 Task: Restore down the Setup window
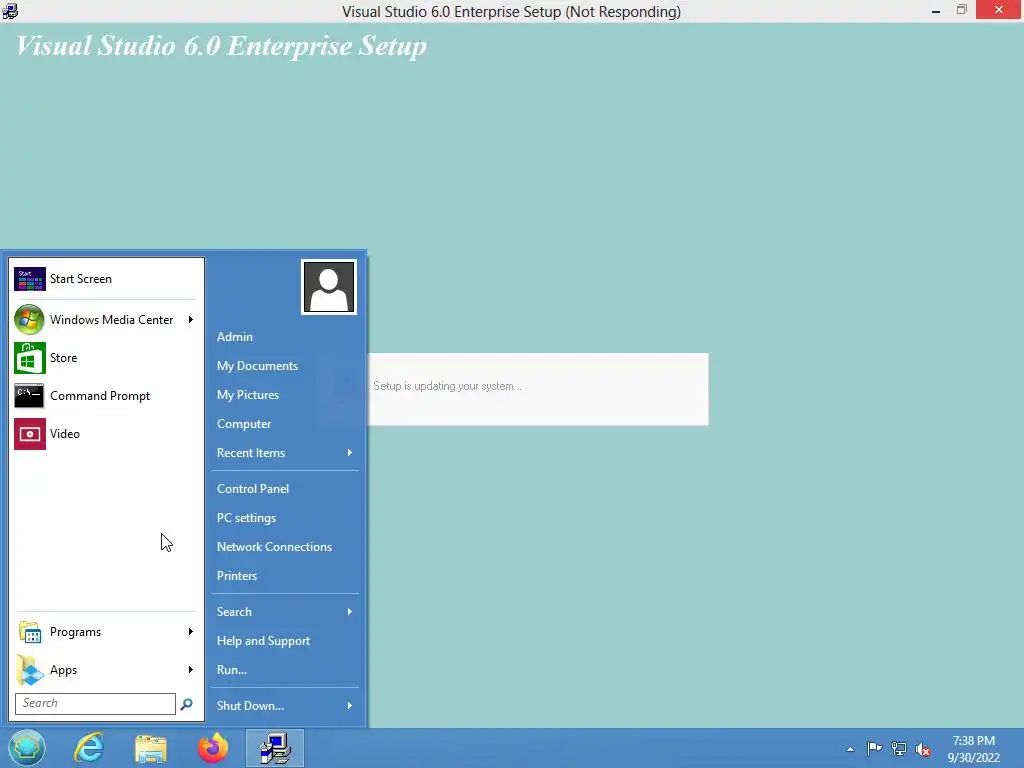[962, 10]
